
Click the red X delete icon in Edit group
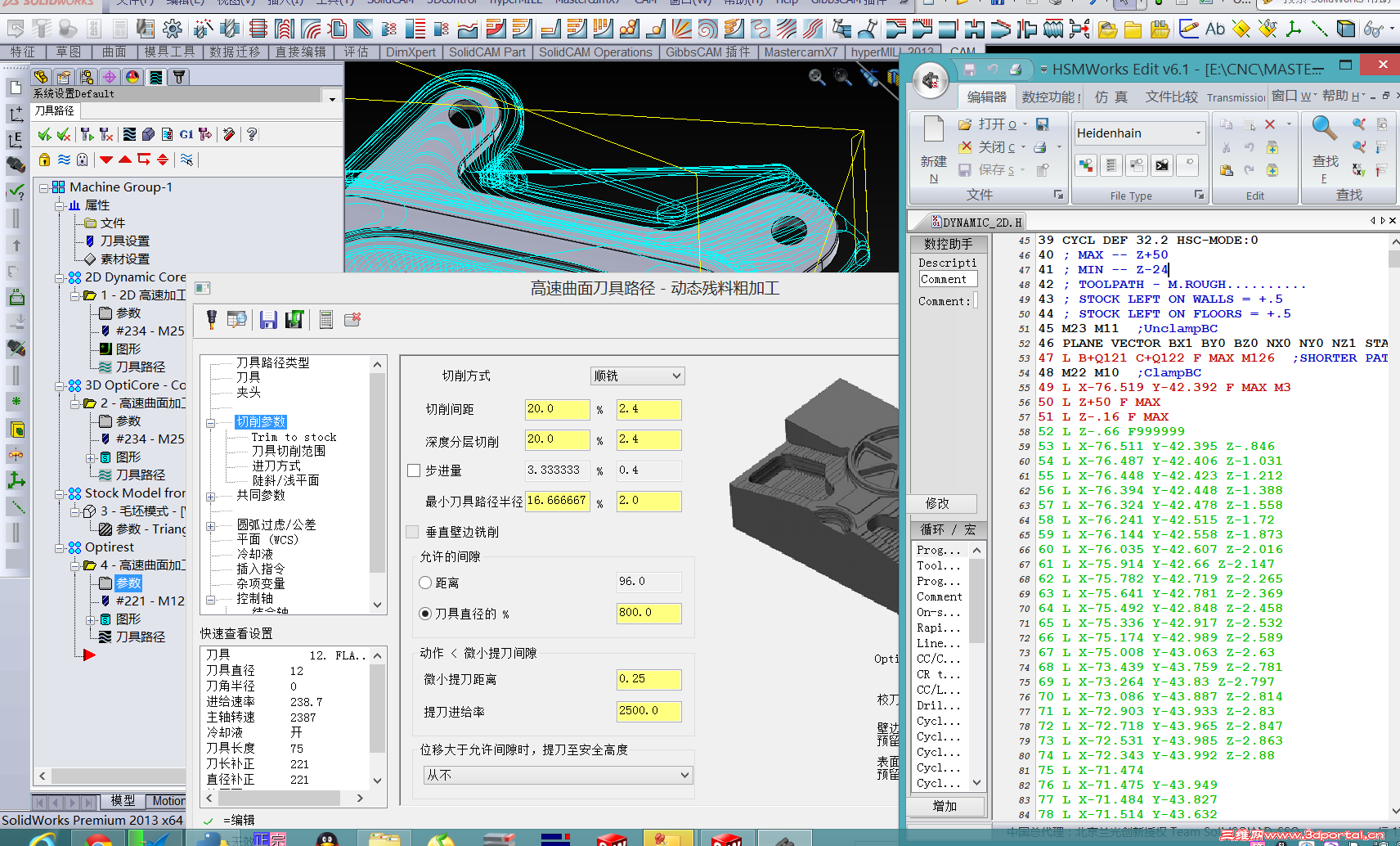(1270, 124)
